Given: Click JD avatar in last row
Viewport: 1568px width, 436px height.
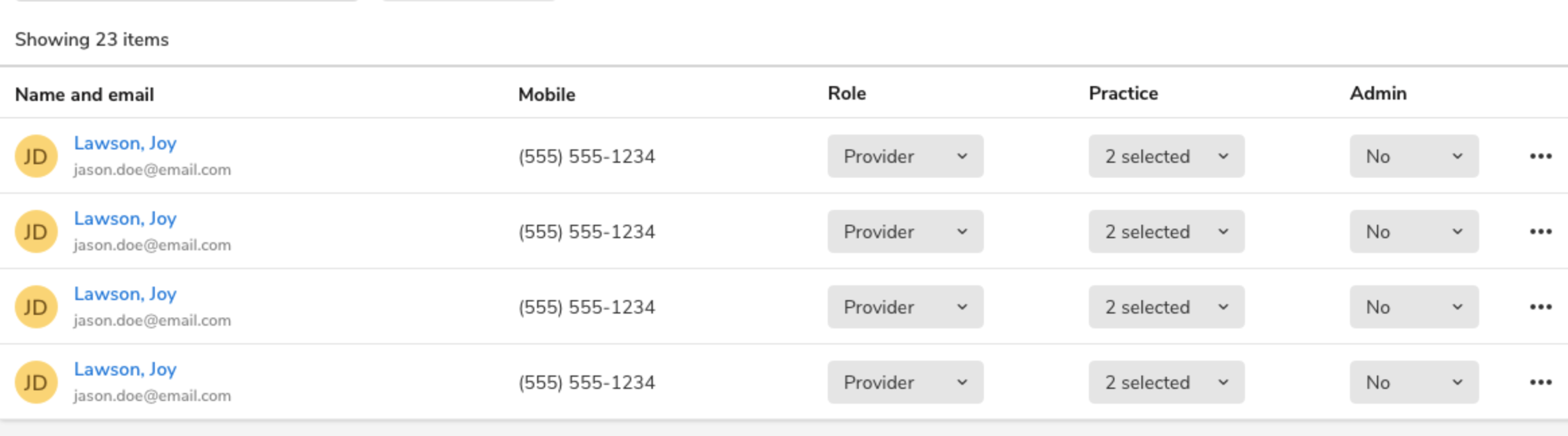Looking at the screenshot, I should click(x=36, y=382).
